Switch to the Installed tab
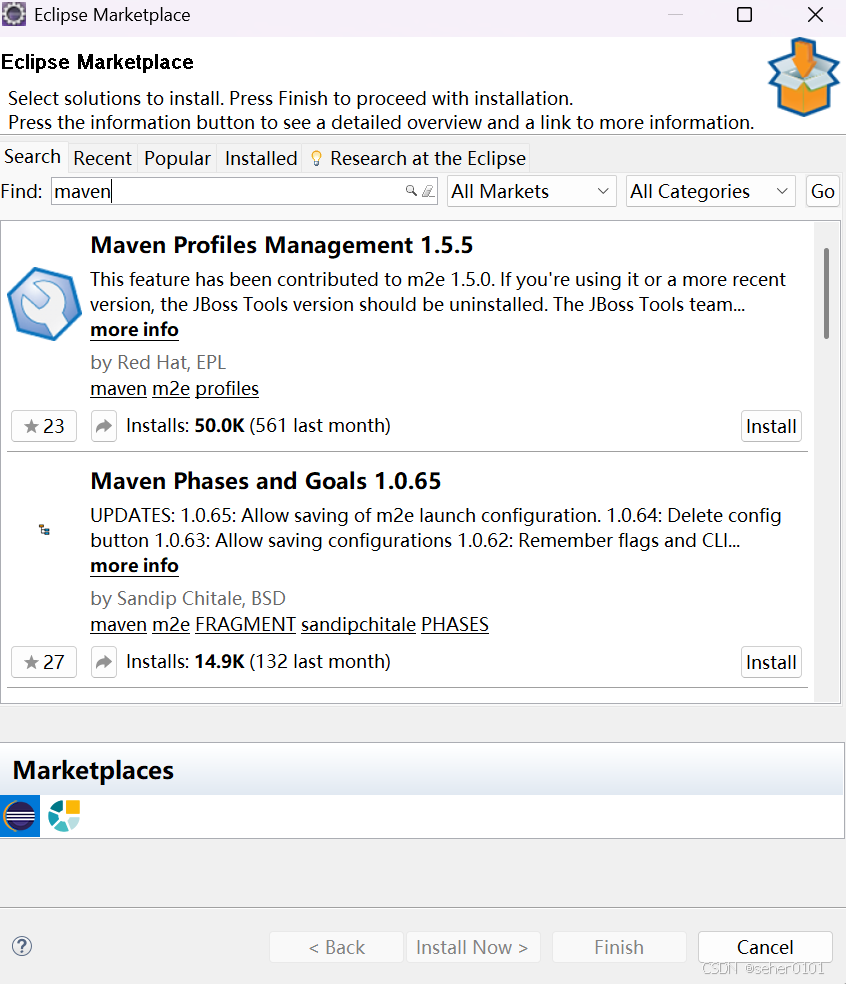The width and height of the screenshot is (846, 984). tap(261, 158)
